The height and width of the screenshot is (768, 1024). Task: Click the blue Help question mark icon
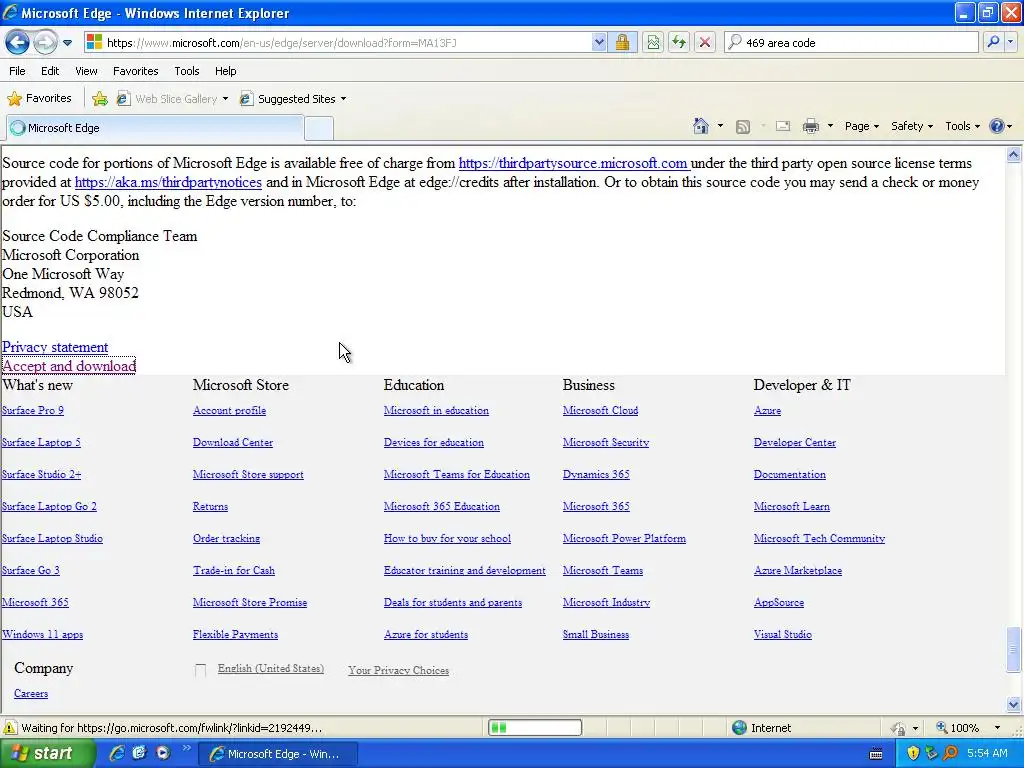[997, 126]
